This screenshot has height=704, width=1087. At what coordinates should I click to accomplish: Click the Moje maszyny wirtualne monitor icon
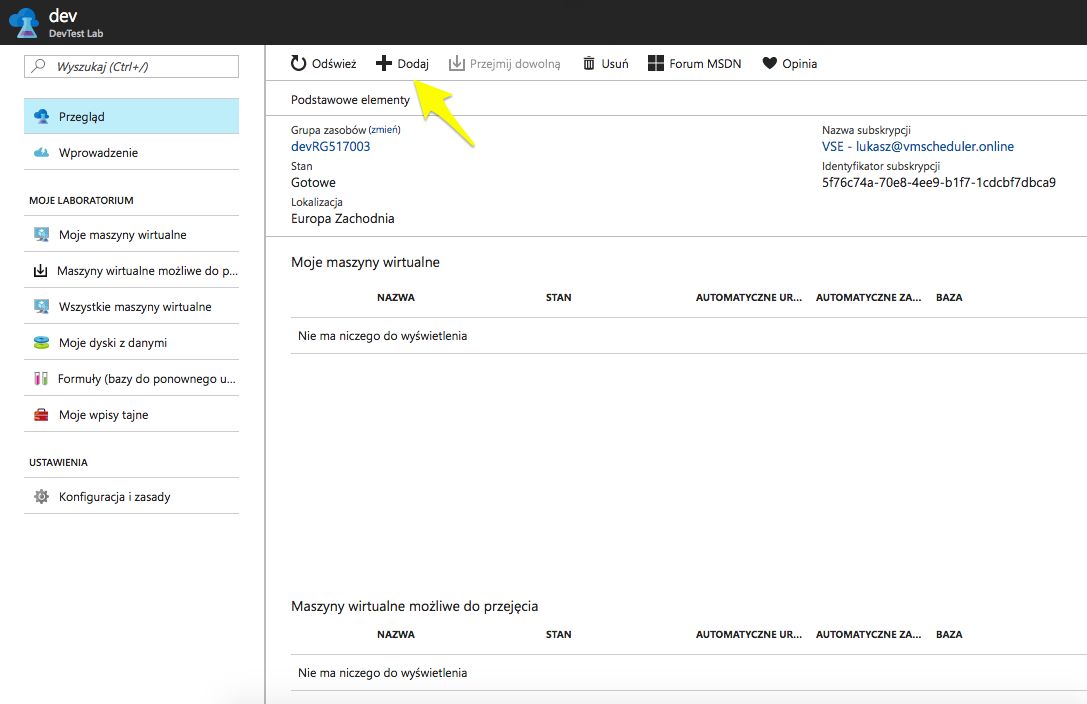pyautogui.click(x=42, y=234)
